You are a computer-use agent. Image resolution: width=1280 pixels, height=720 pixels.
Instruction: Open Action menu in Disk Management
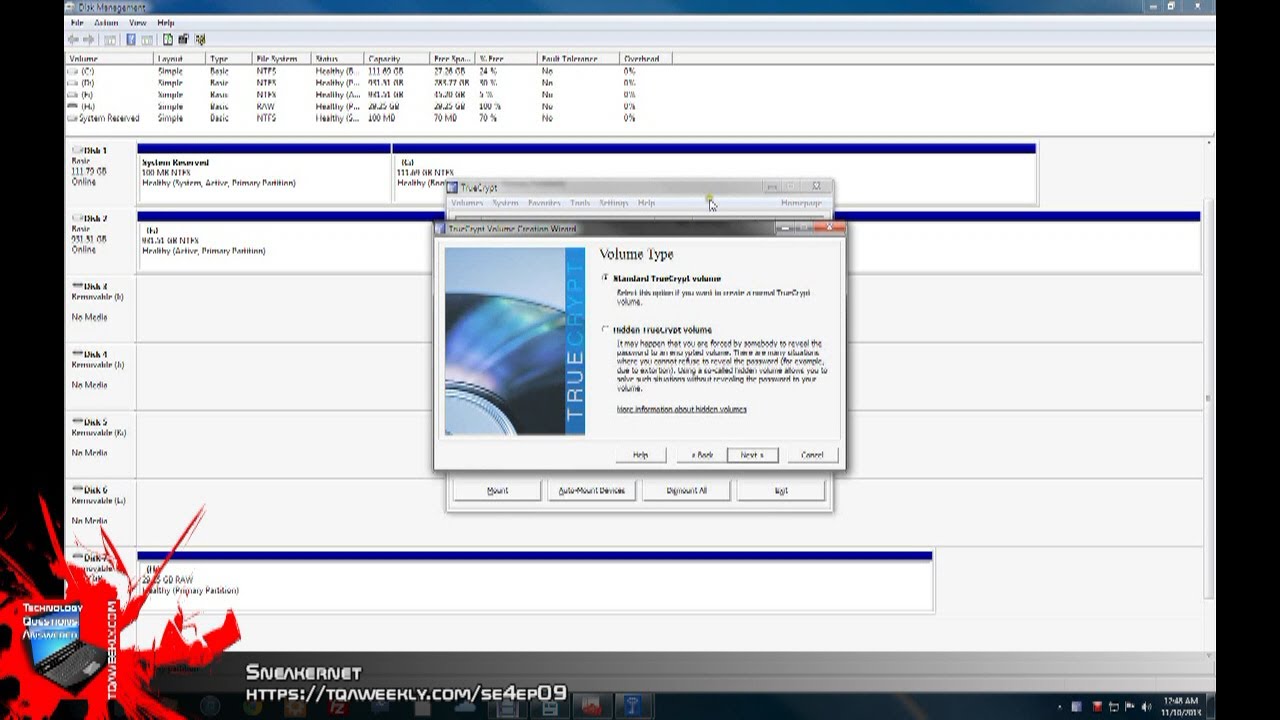106,22
